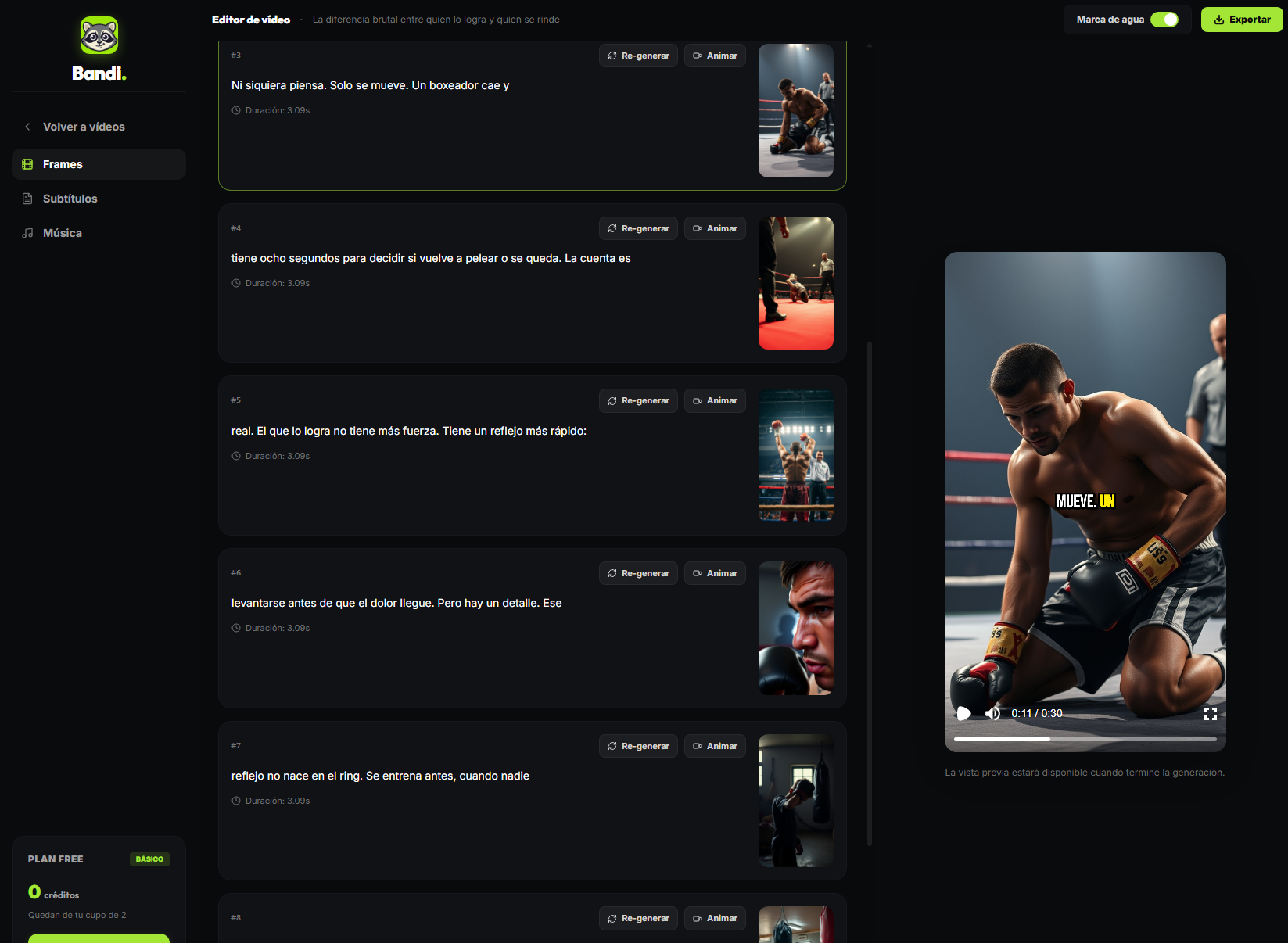Animate frame #3

[x=715, y=56]
